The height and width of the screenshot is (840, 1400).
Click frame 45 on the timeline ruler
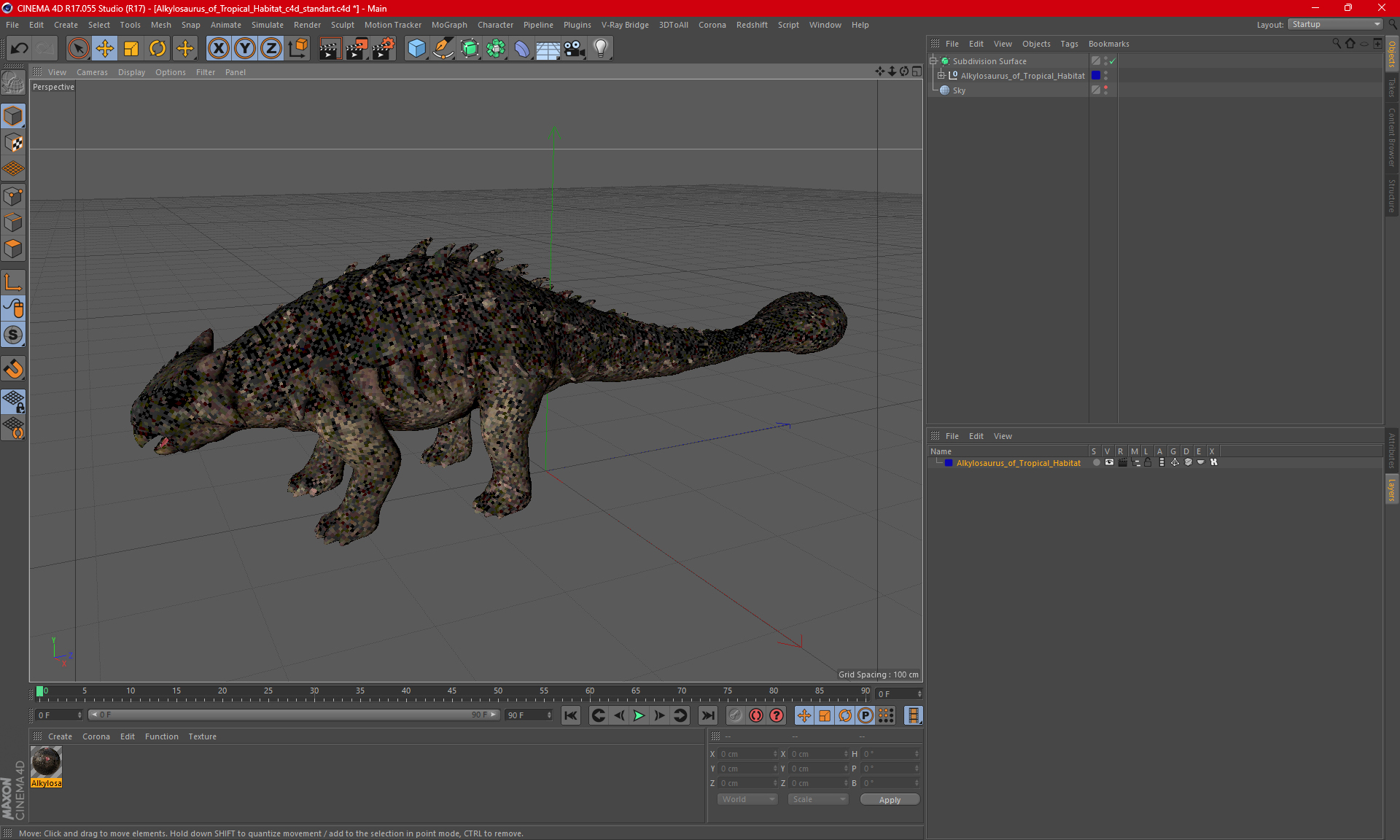(x=451, y=693)
